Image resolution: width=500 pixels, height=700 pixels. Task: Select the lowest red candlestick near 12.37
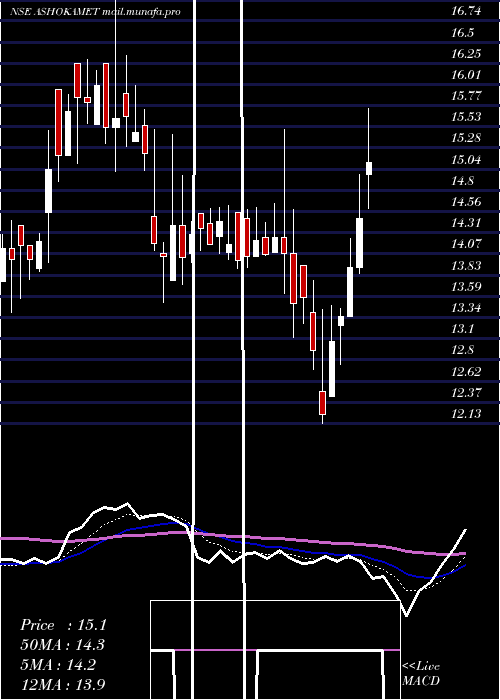[x=322, y=403]
